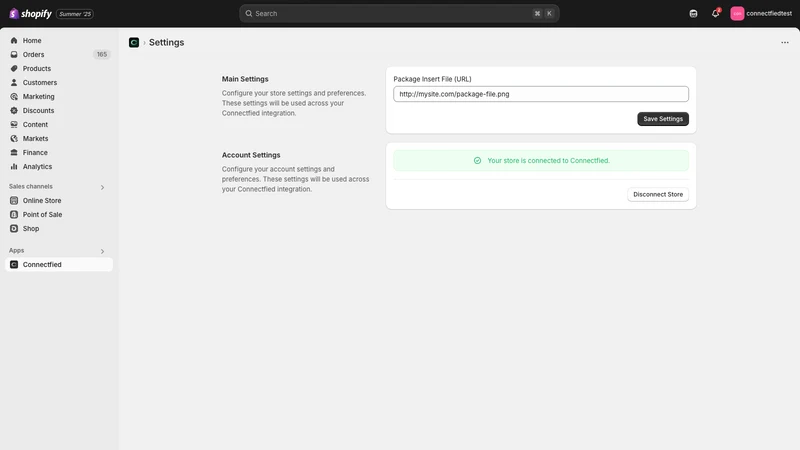Viewport: 800px width, 450px height.
Task: Click the Products tag icon
Action: (x=14, y=68)
